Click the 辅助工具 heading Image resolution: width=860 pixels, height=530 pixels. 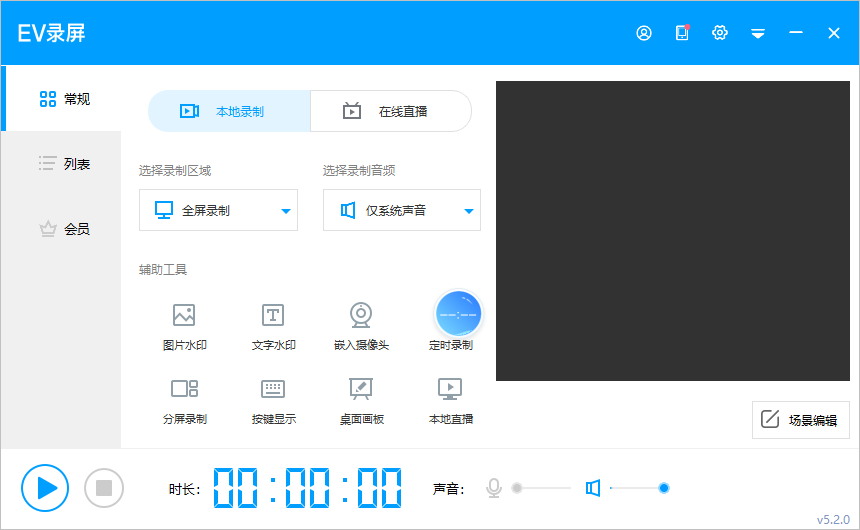coord(163,269)
